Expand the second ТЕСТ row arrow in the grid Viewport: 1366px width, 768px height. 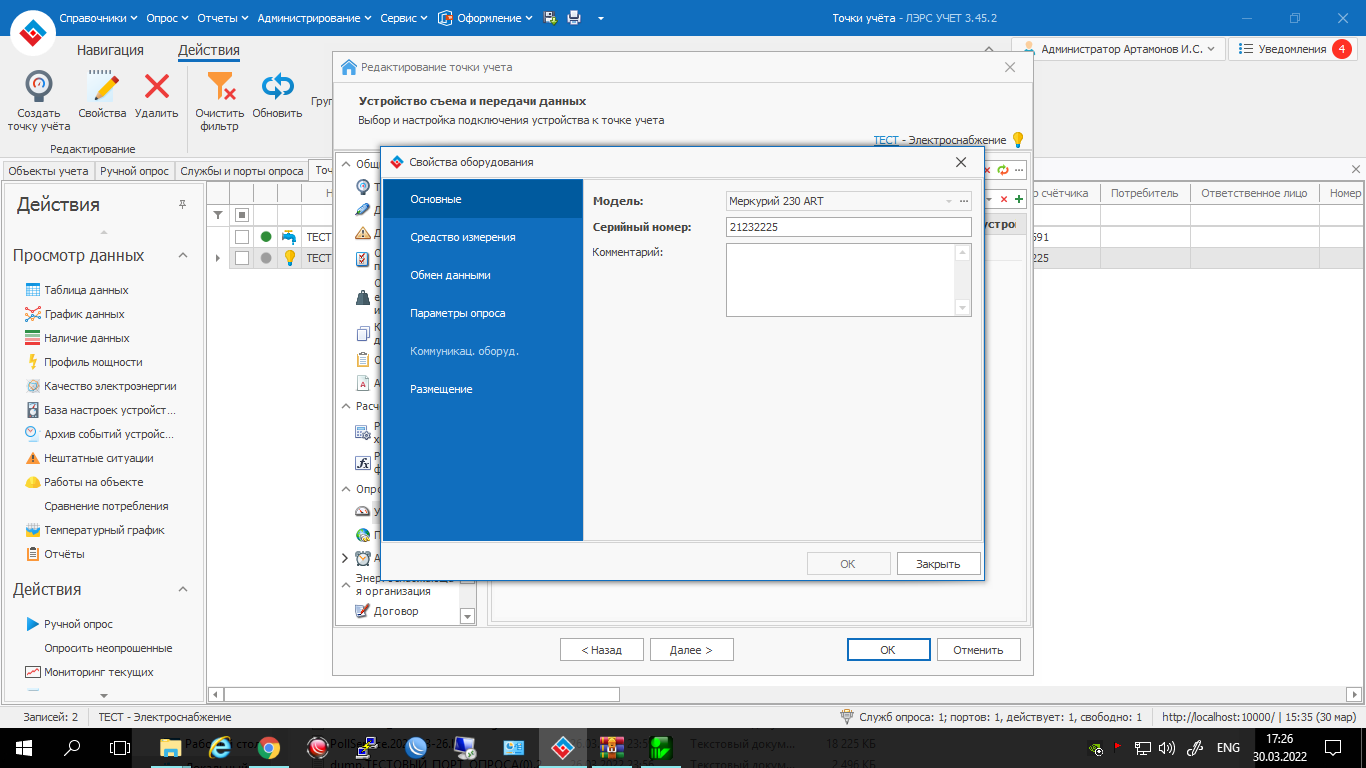click(x=218, y=258)
